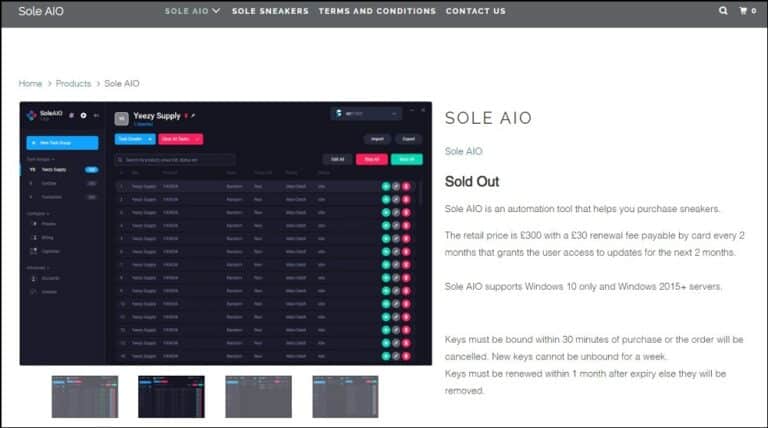Screen dimensions: 768x428
Task: Click the Home breadcrumb link
Action: pos(30,83)
